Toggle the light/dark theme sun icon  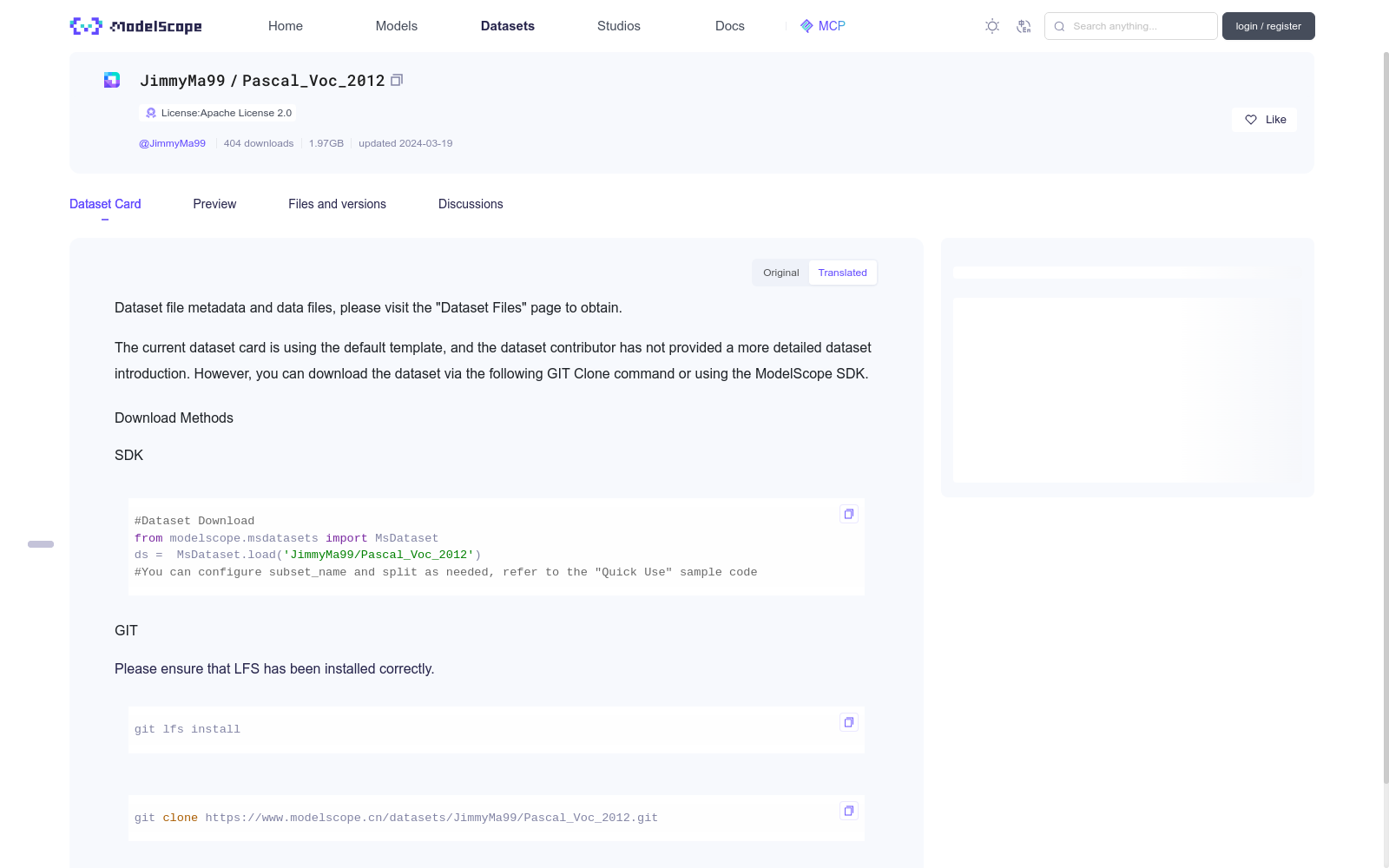992,26
